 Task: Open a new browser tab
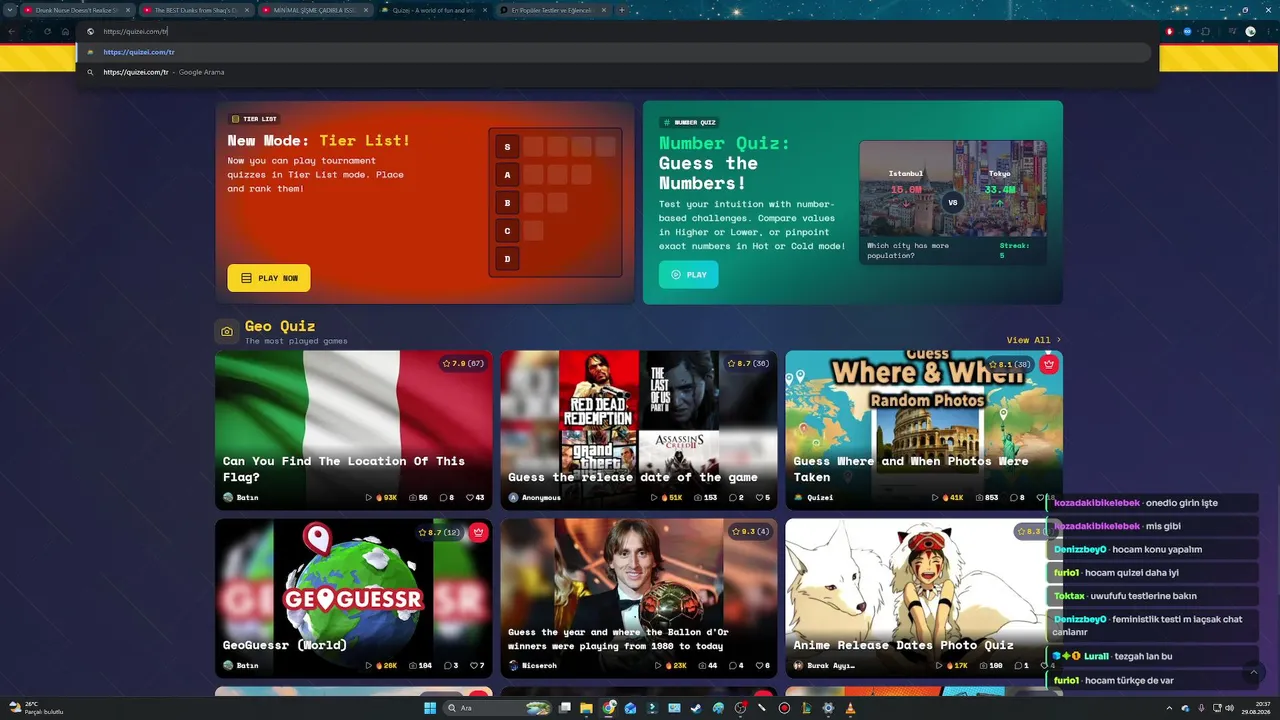[x=622, y=10]
